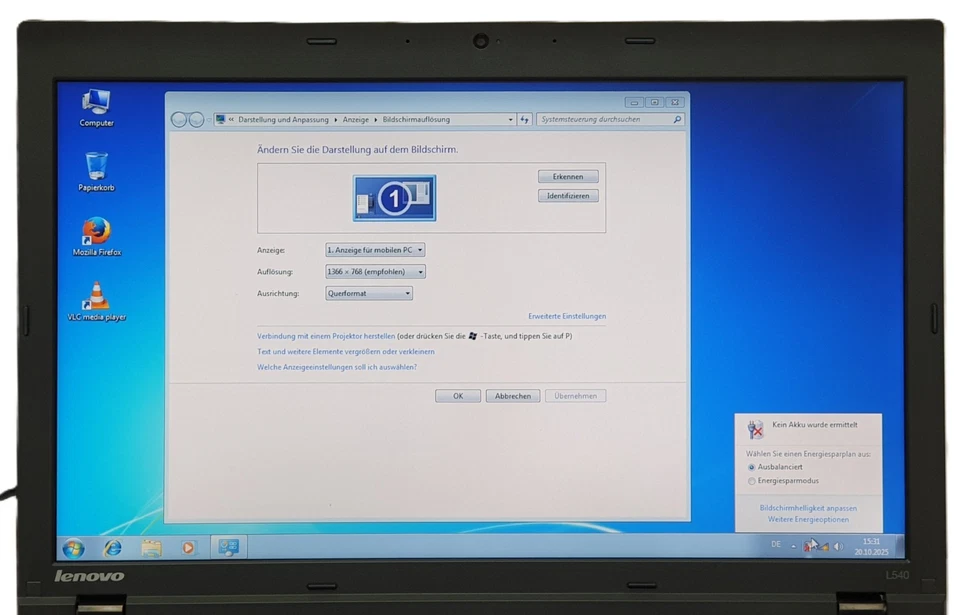The image size is (960, 615).
Task: Go back with the round back arrow
Action: (x=179, y=119)
